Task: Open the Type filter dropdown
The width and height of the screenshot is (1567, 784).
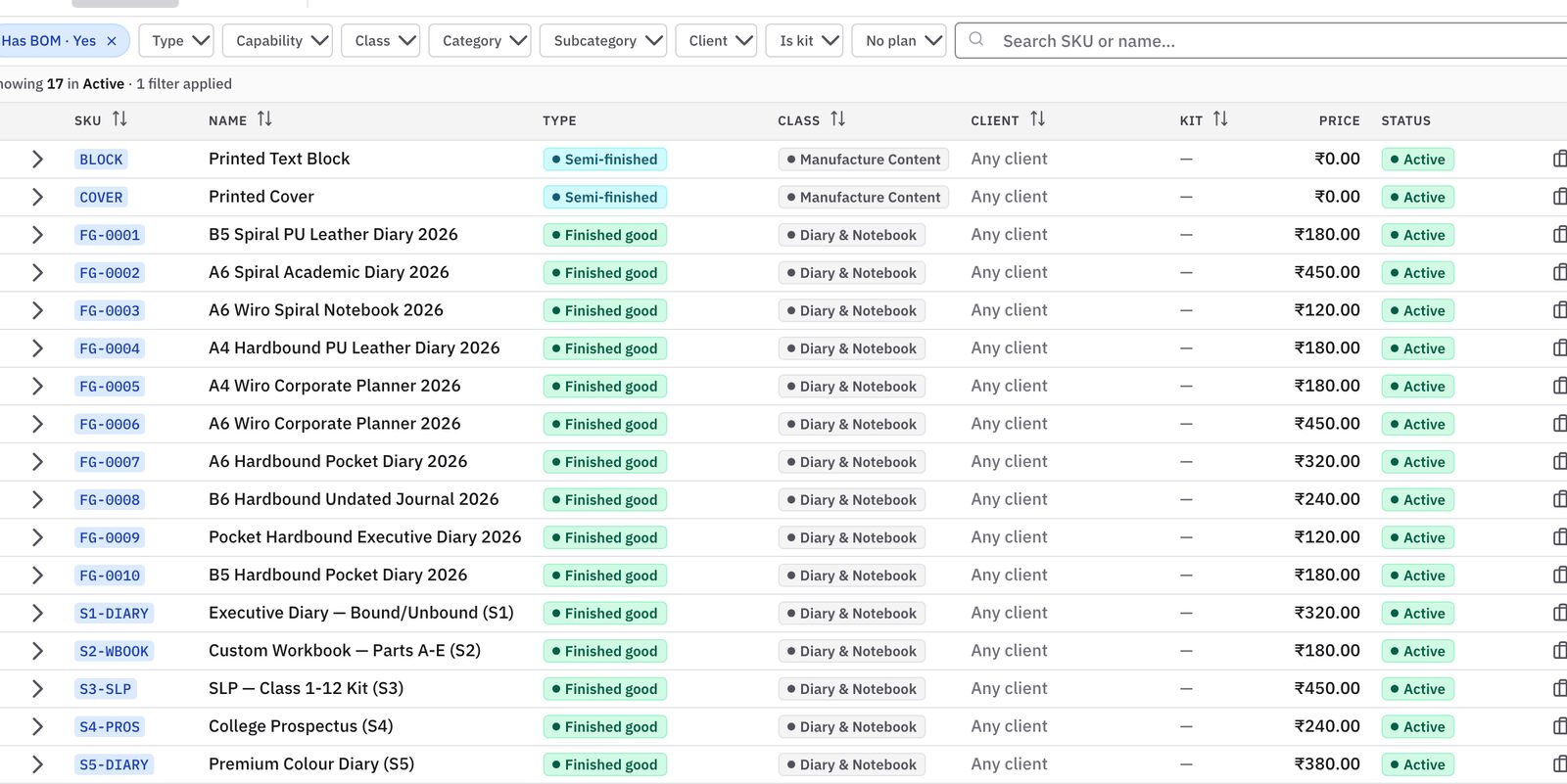Action: tap(176, 41)
